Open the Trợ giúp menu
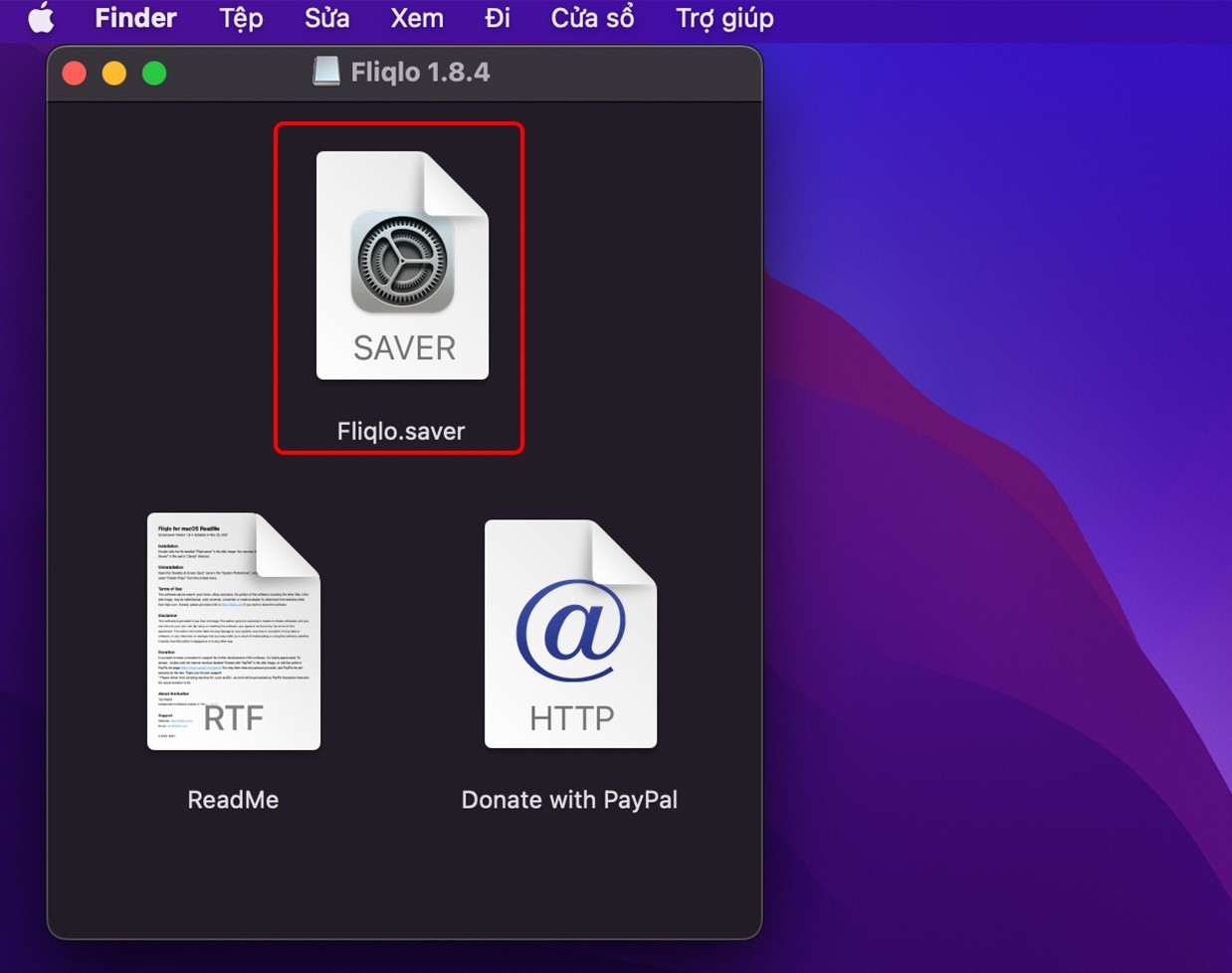The width and height of the screenshot is (1232, 973). (724, 18)
